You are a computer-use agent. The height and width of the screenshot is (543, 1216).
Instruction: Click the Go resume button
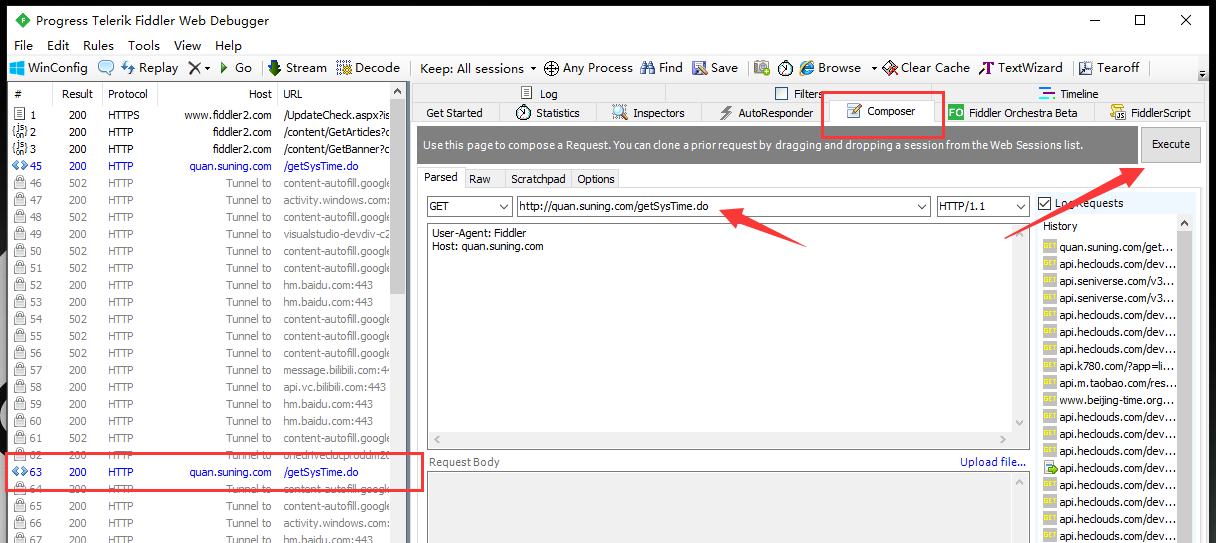234,68
